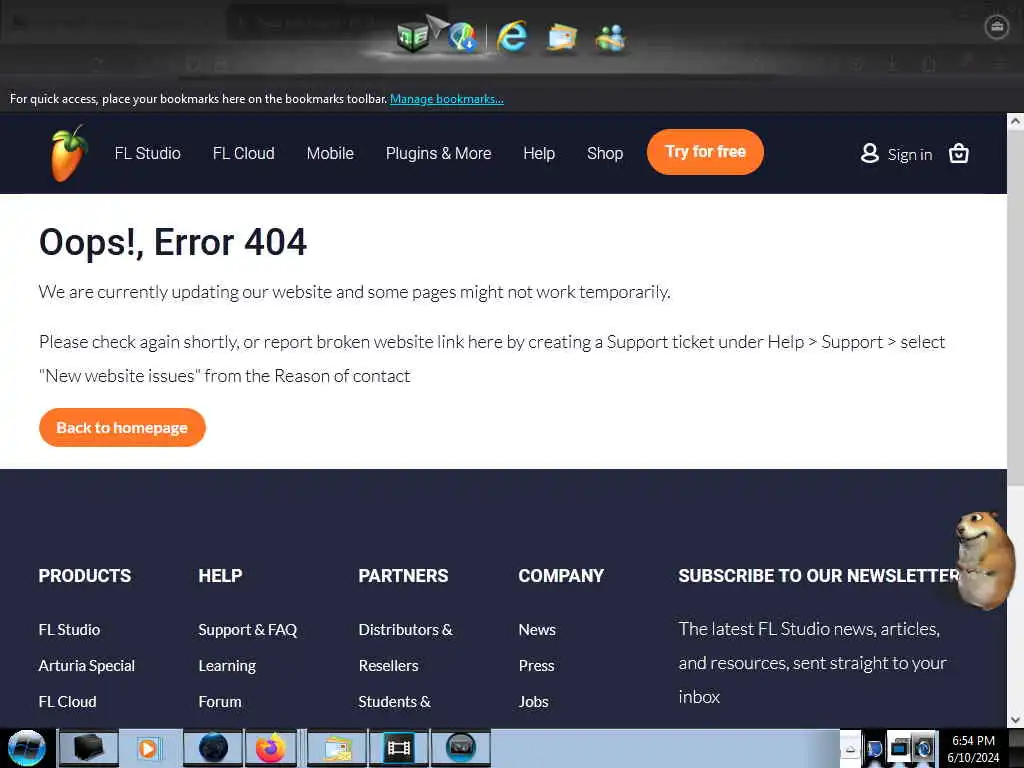Click the SUBSCRIBE TO OUR NEWSLETTER heading
Image resolution: width=1024 pixels, height=768 pixels.
pos(820,575)
